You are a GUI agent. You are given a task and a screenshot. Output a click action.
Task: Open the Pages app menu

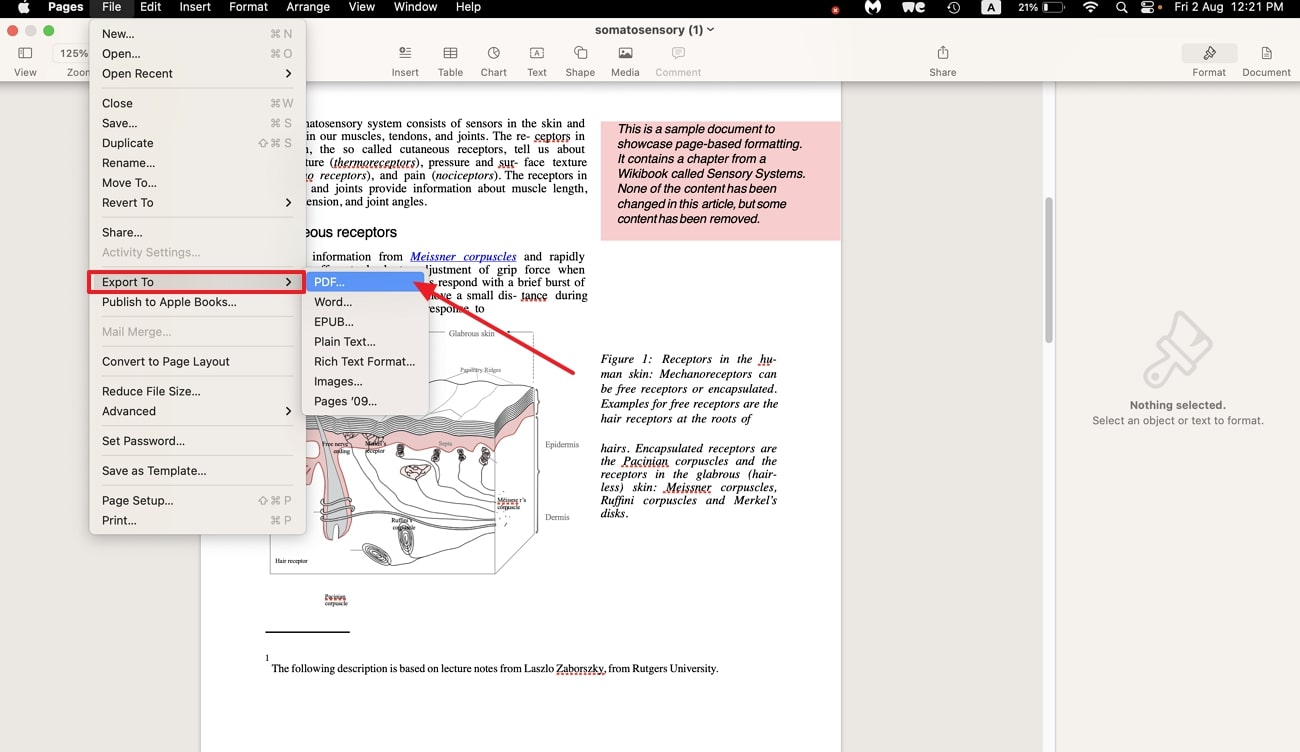click(66, 7)
